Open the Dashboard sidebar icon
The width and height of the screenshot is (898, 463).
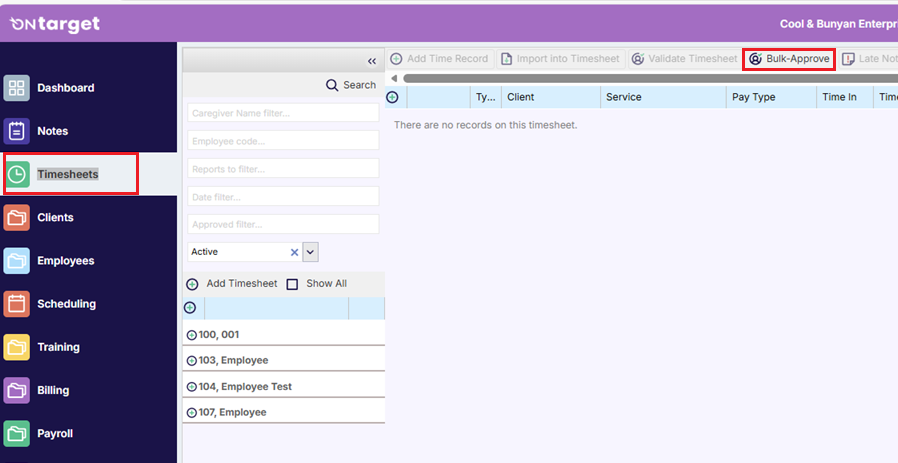coord(17,88)
